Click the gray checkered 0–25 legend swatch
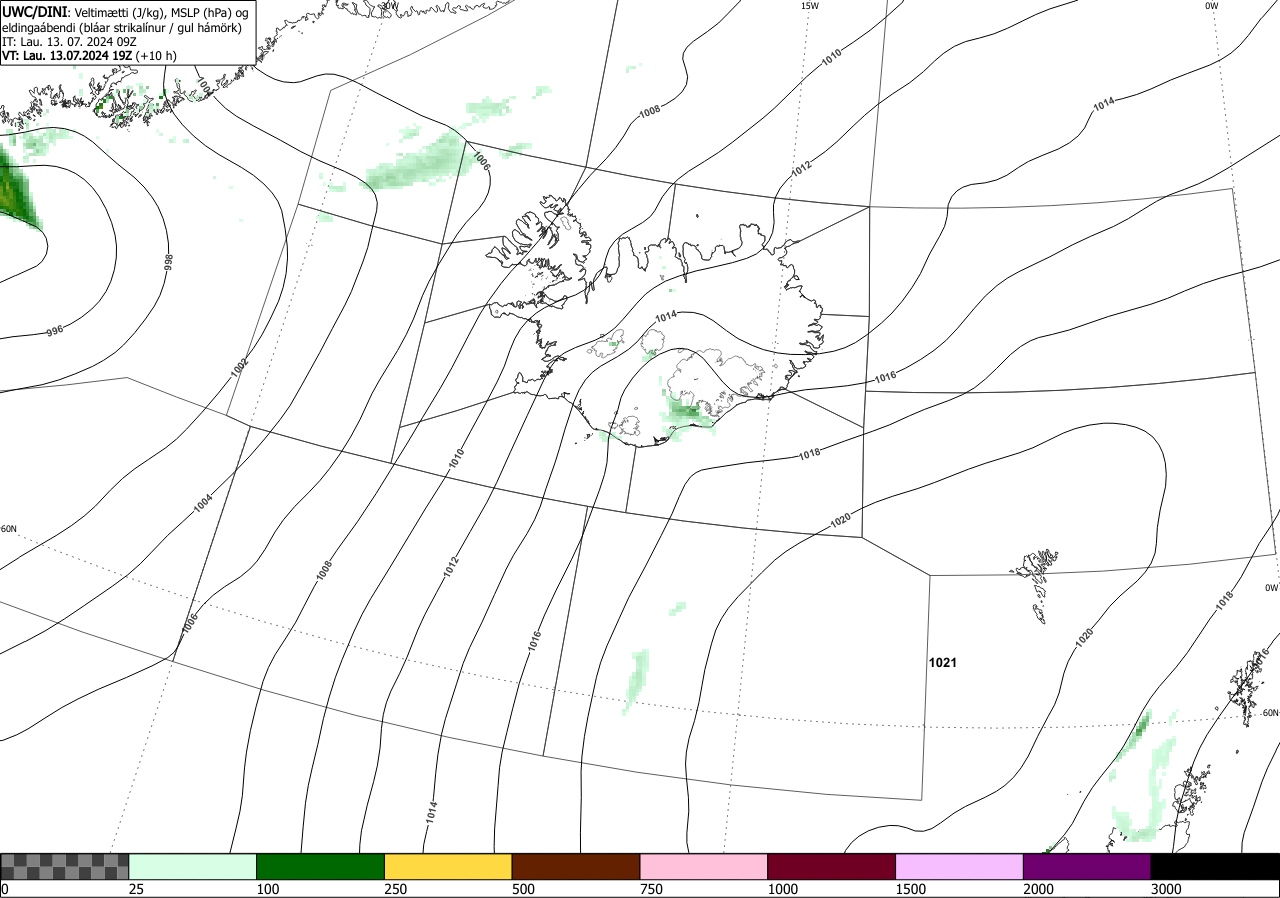This screenshot has height=898, width=1280. [x=64, y=866]
